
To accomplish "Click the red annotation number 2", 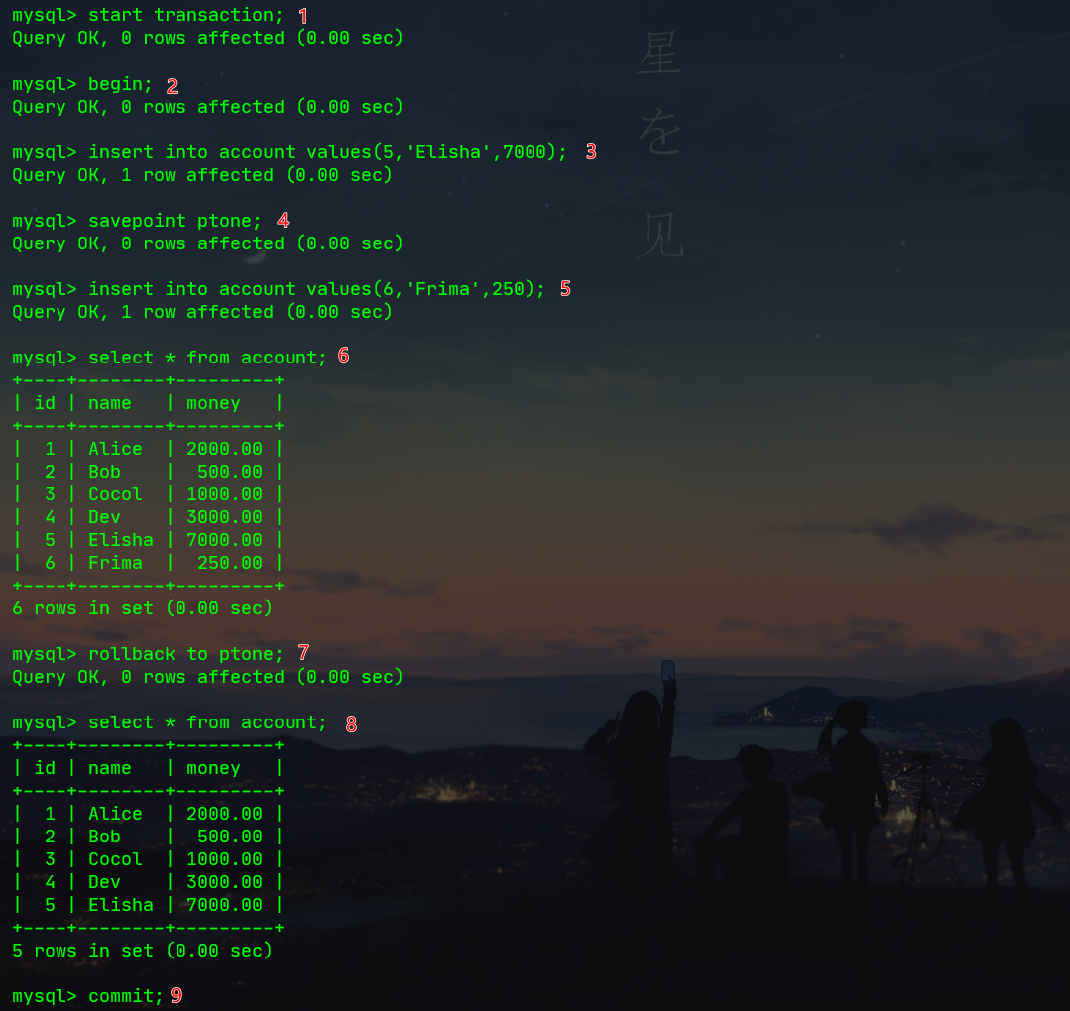I will pyautogui.click(x=172, y=85).
